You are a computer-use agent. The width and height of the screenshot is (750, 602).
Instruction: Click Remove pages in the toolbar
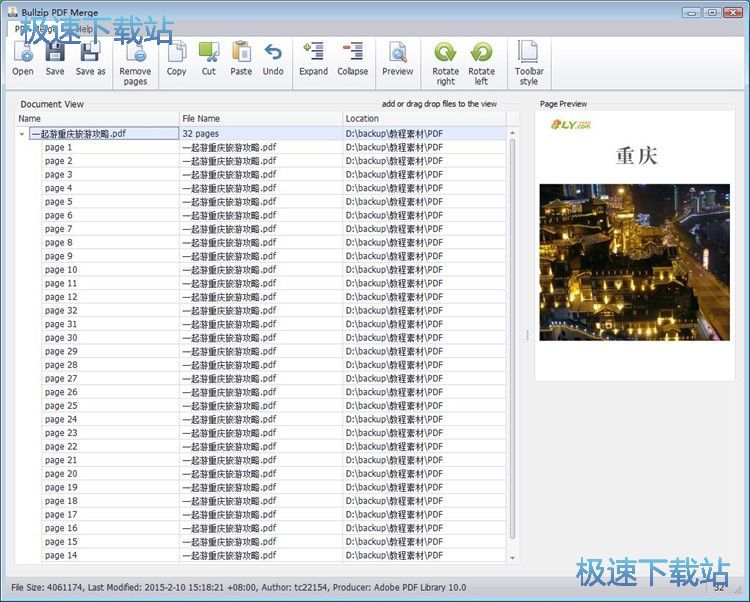[x=135, y=63]
